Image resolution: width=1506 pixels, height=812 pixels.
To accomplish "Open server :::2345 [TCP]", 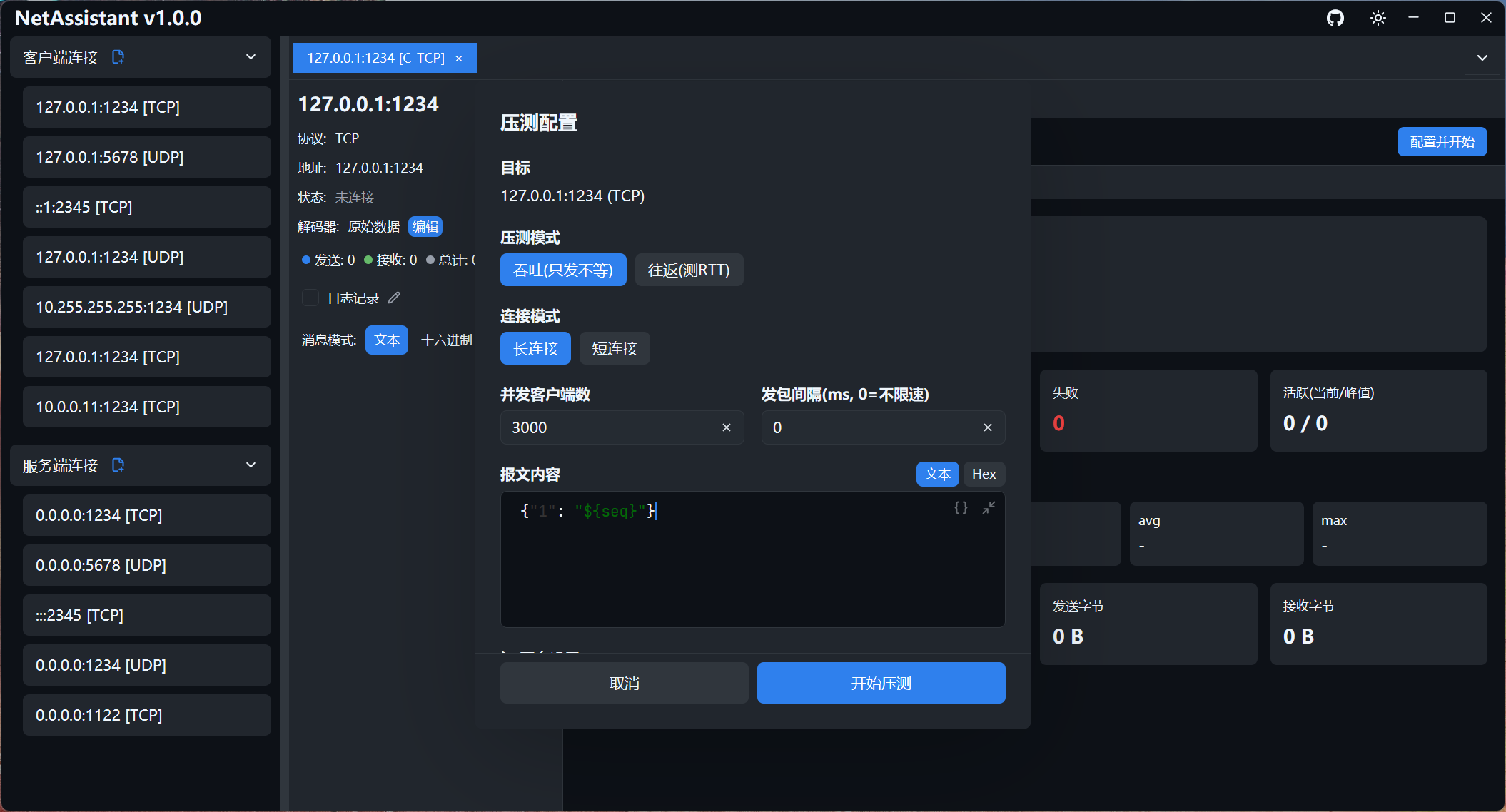I will click(147, 615).
